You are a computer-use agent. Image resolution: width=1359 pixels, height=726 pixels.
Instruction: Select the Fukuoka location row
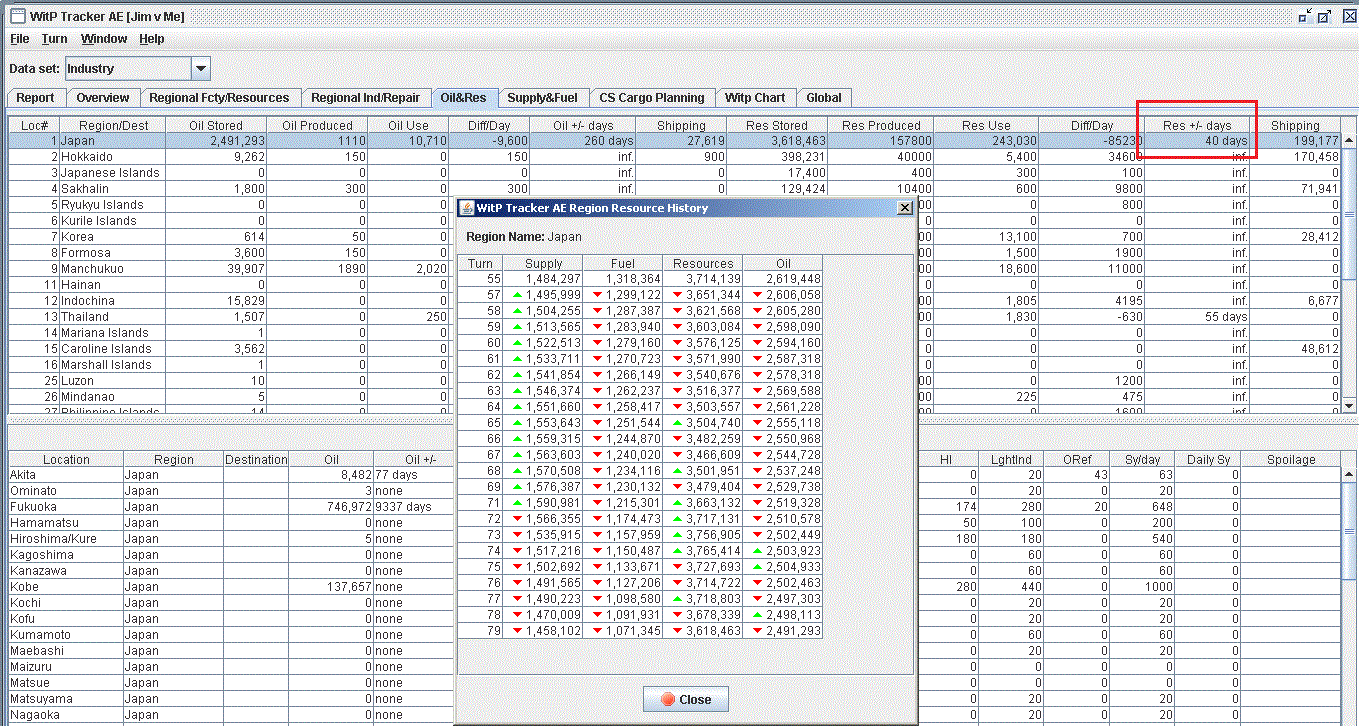point(675,507)
